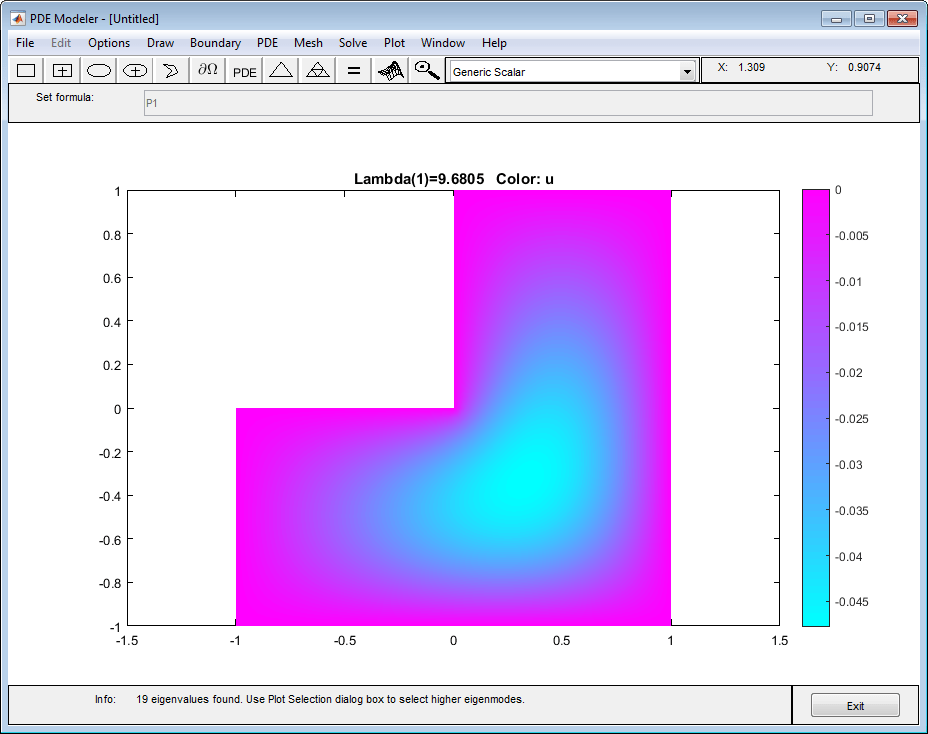This screenshot has height=734, width=928.
Task: Select the draw ellipse tool
Action: (x=98, y=70)
